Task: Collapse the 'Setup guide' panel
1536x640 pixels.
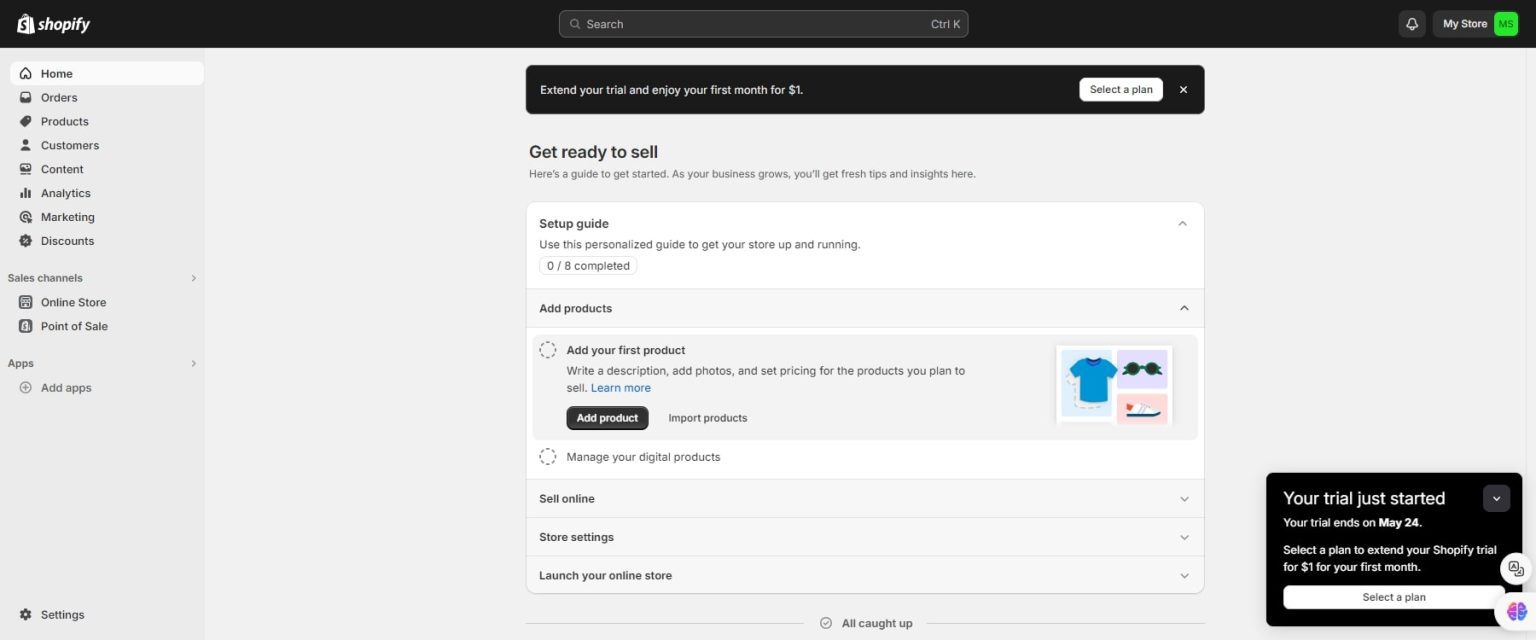Action: pyautogui.click(x=1181, y=223)
